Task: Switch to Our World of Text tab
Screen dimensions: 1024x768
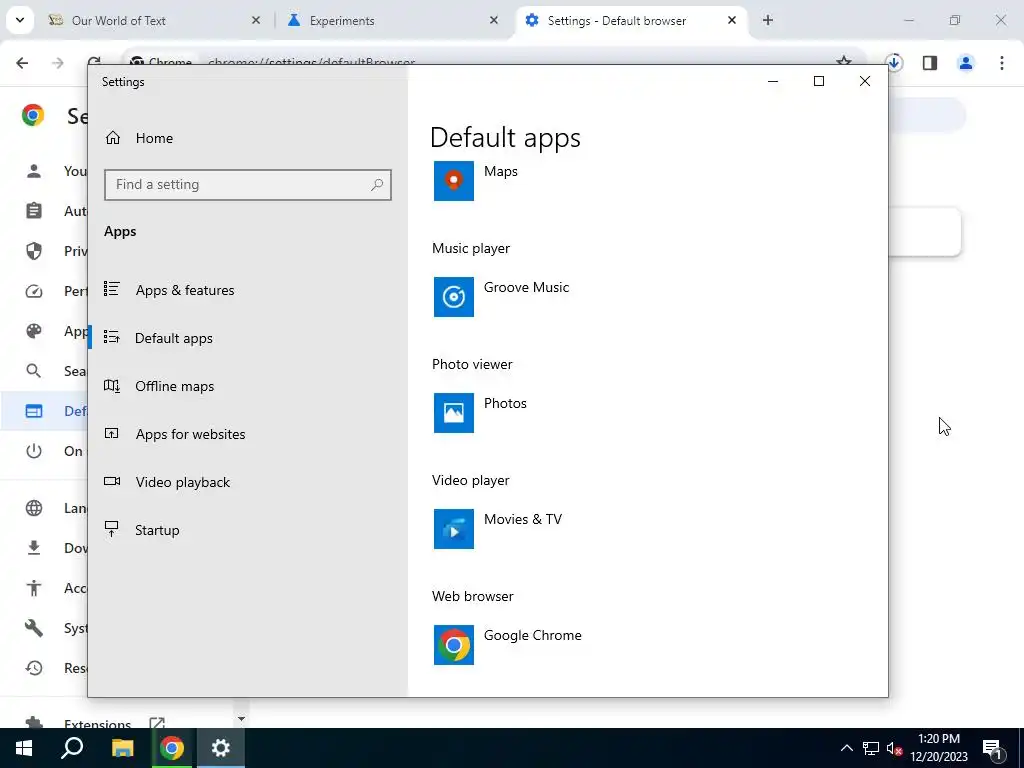Action: tap(154, 21)
